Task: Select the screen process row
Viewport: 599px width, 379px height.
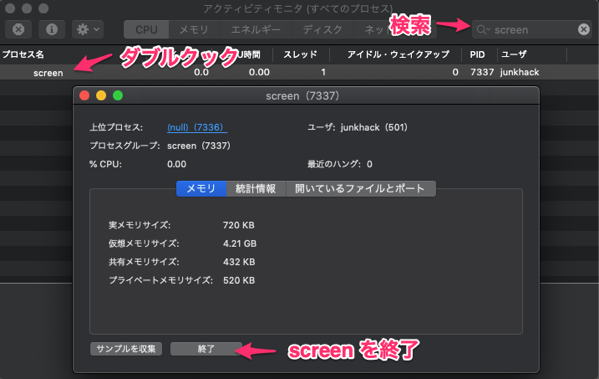Action: (300, 72)
